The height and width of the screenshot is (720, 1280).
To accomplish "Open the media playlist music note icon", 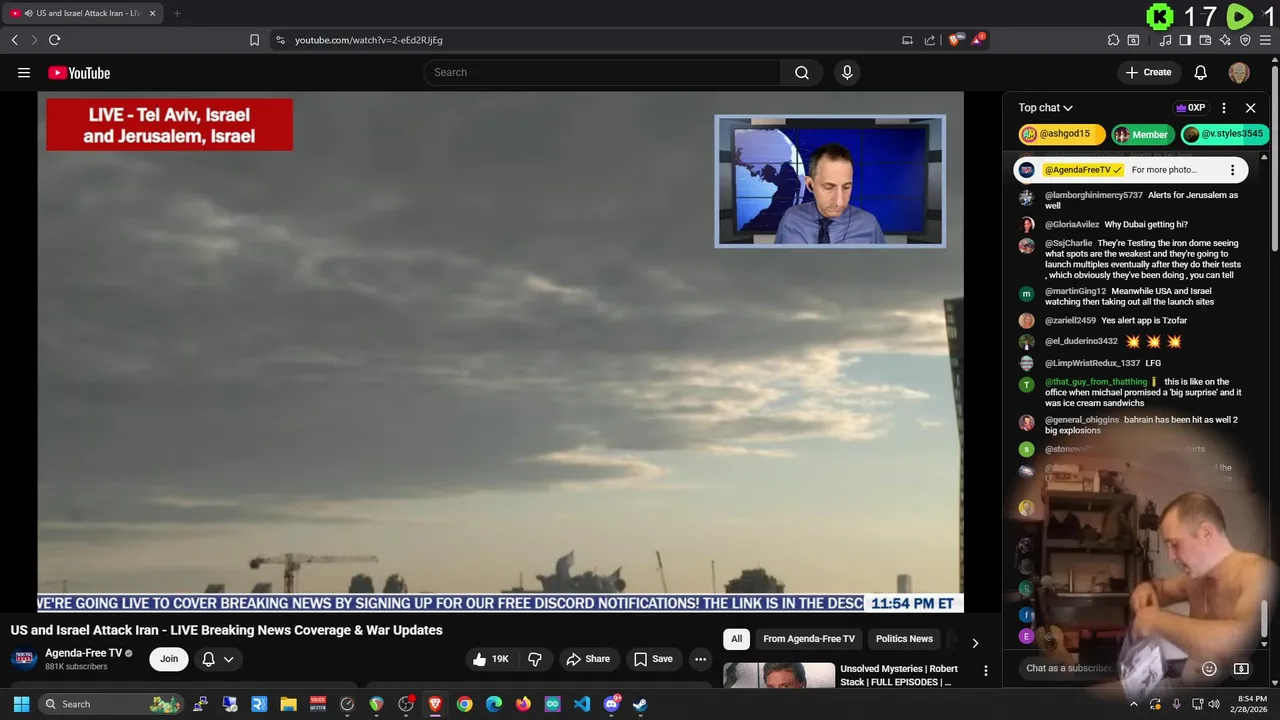I will [x=1166, y=40].
